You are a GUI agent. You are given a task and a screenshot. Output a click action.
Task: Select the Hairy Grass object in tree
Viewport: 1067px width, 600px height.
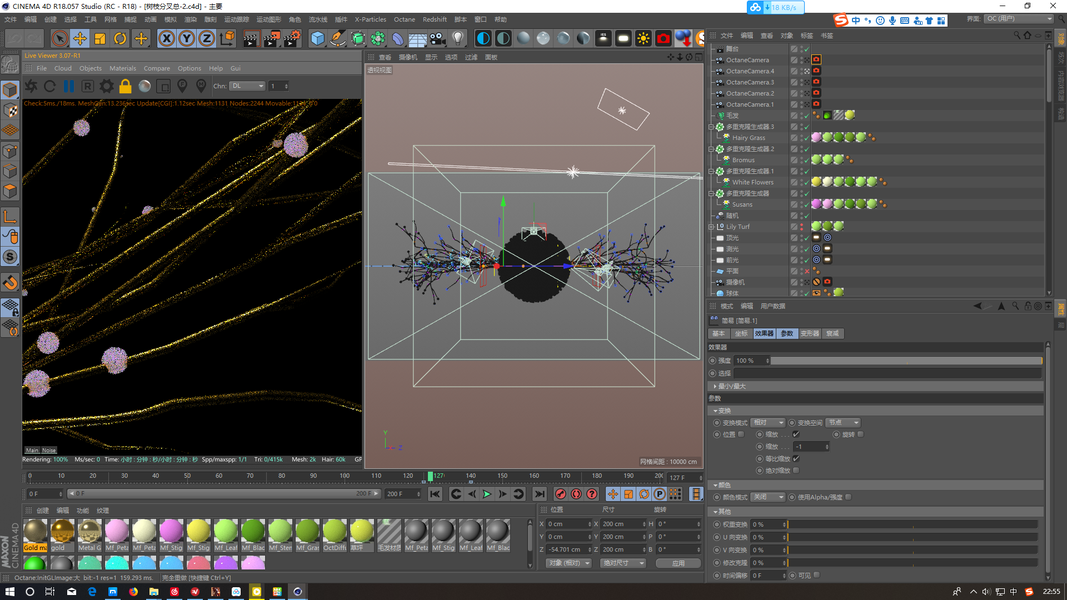[749, 138]
